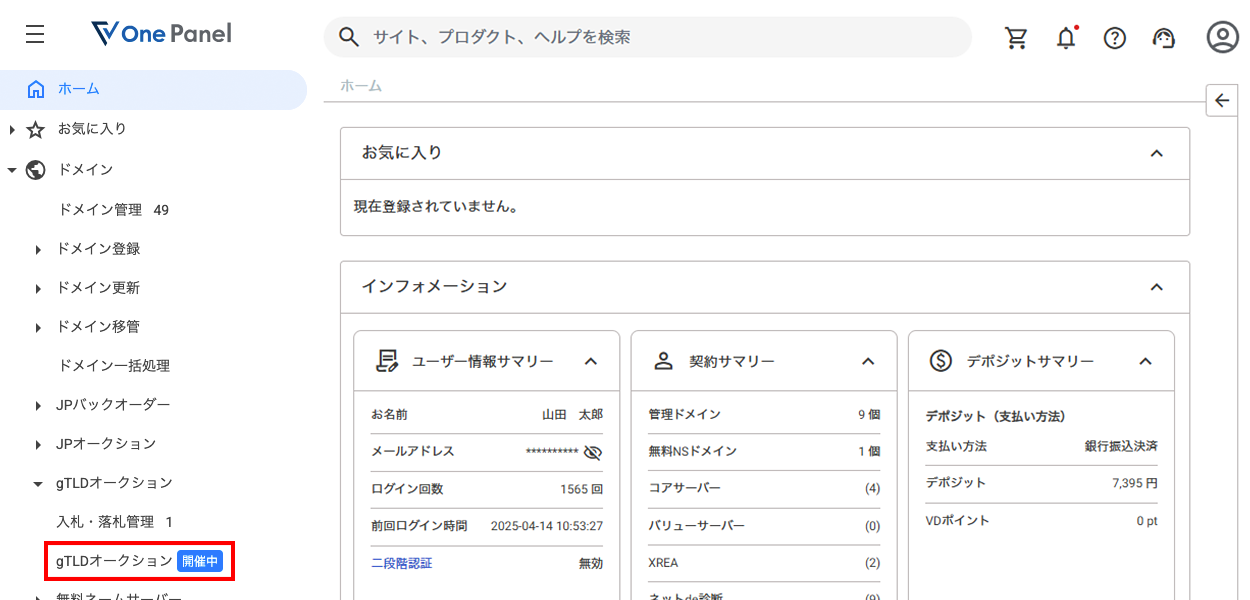The image size is (1250, 600).
Task: Open the 二段階認証 link
Action: 401,563
